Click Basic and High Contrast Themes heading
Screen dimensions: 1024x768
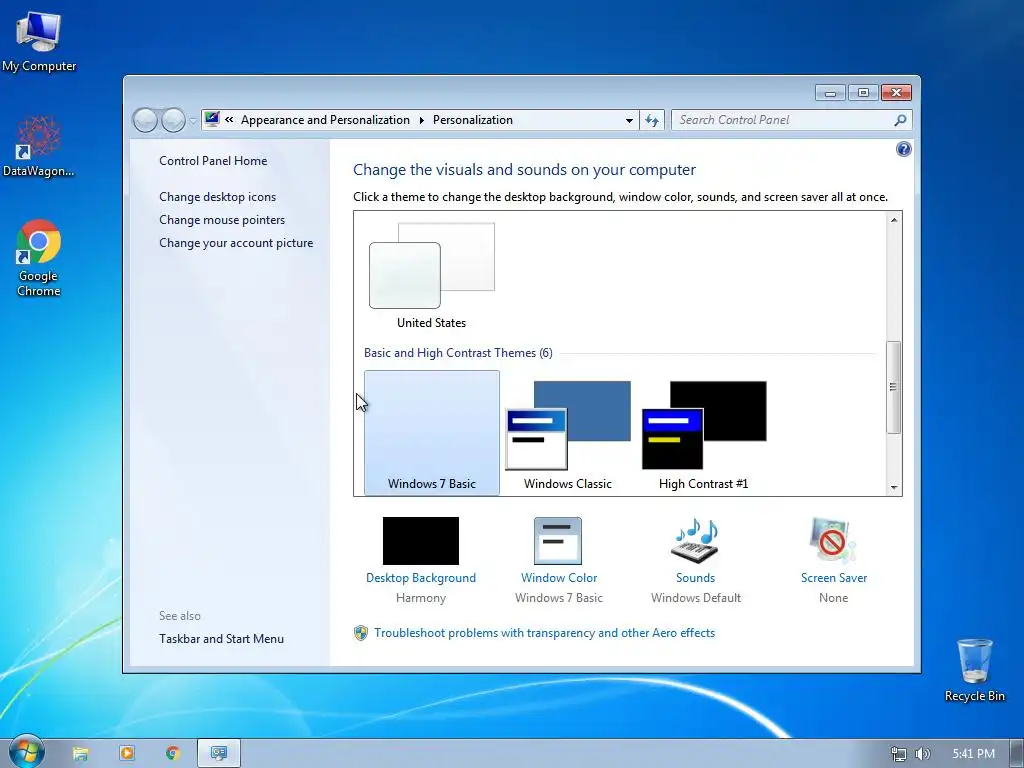point(458,353)
